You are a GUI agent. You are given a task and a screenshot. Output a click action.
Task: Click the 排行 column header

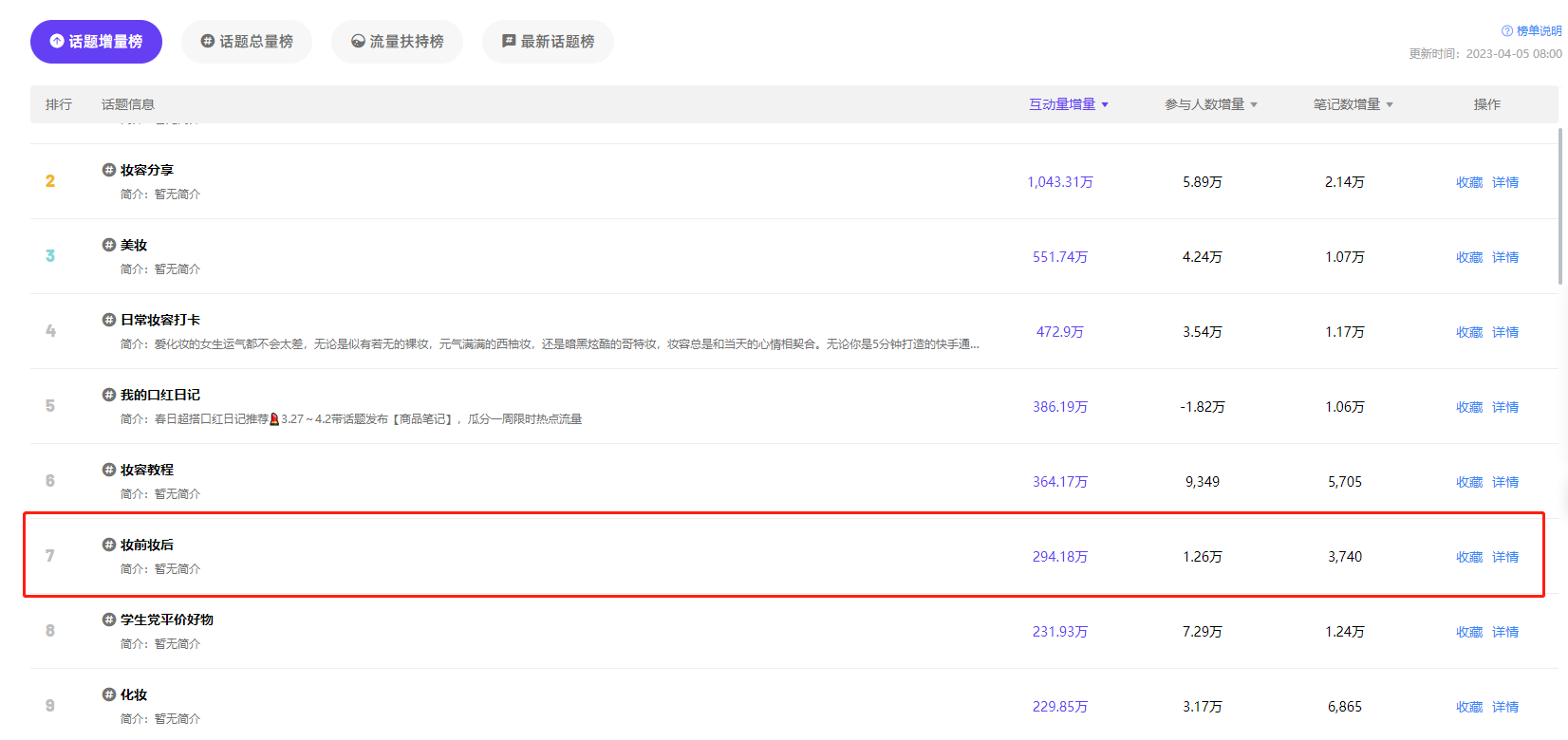pyautogui.click(x=59, y=104)
